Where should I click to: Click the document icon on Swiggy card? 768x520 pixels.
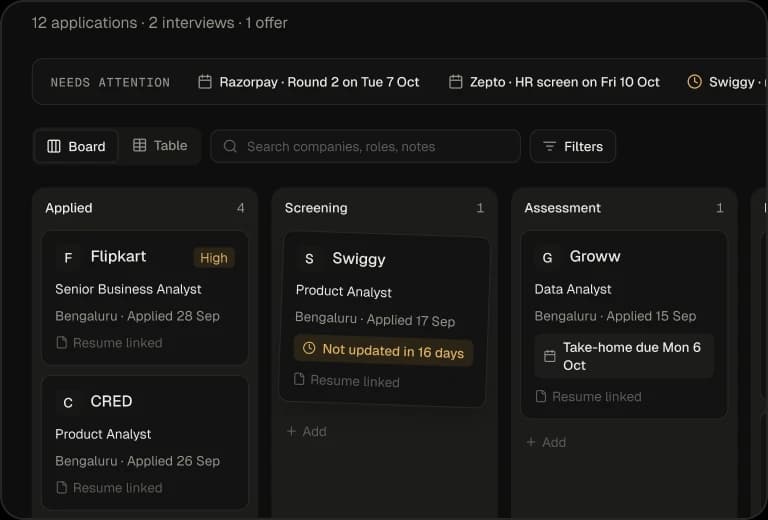pos(299,379)
